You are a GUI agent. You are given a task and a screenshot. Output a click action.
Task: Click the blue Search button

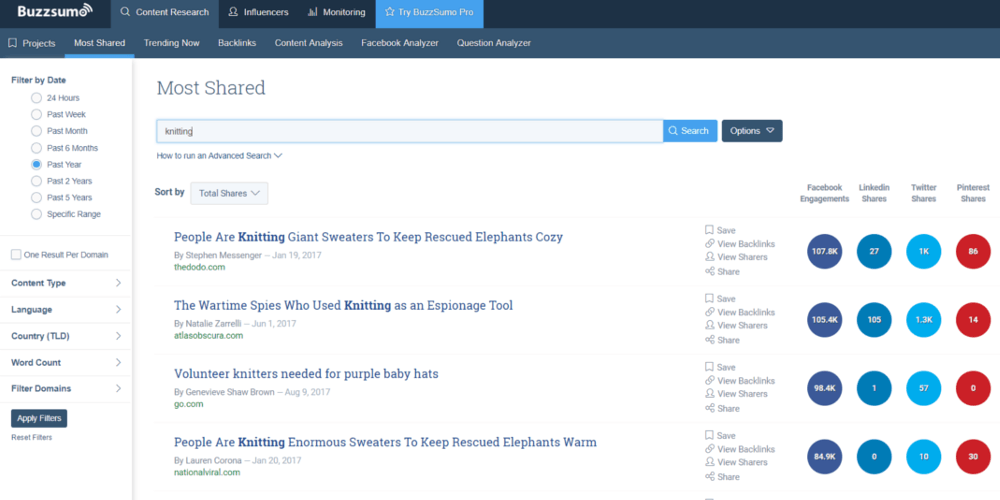point(690,131)
